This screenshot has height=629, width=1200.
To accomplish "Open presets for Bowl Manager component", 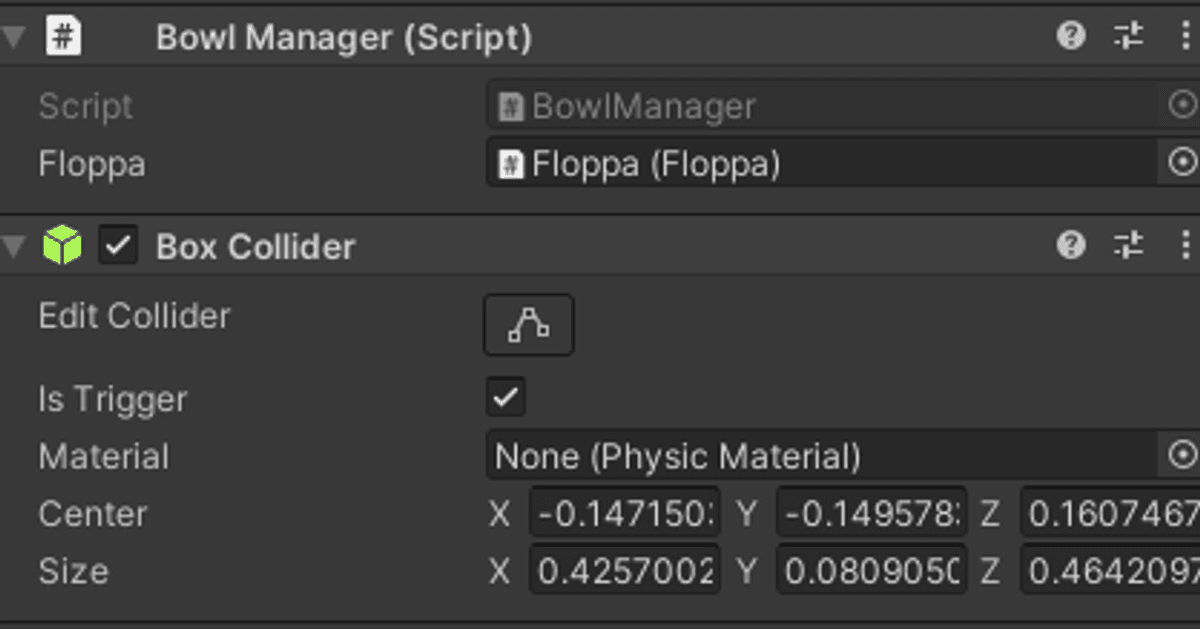I will tap(1128, 37).
